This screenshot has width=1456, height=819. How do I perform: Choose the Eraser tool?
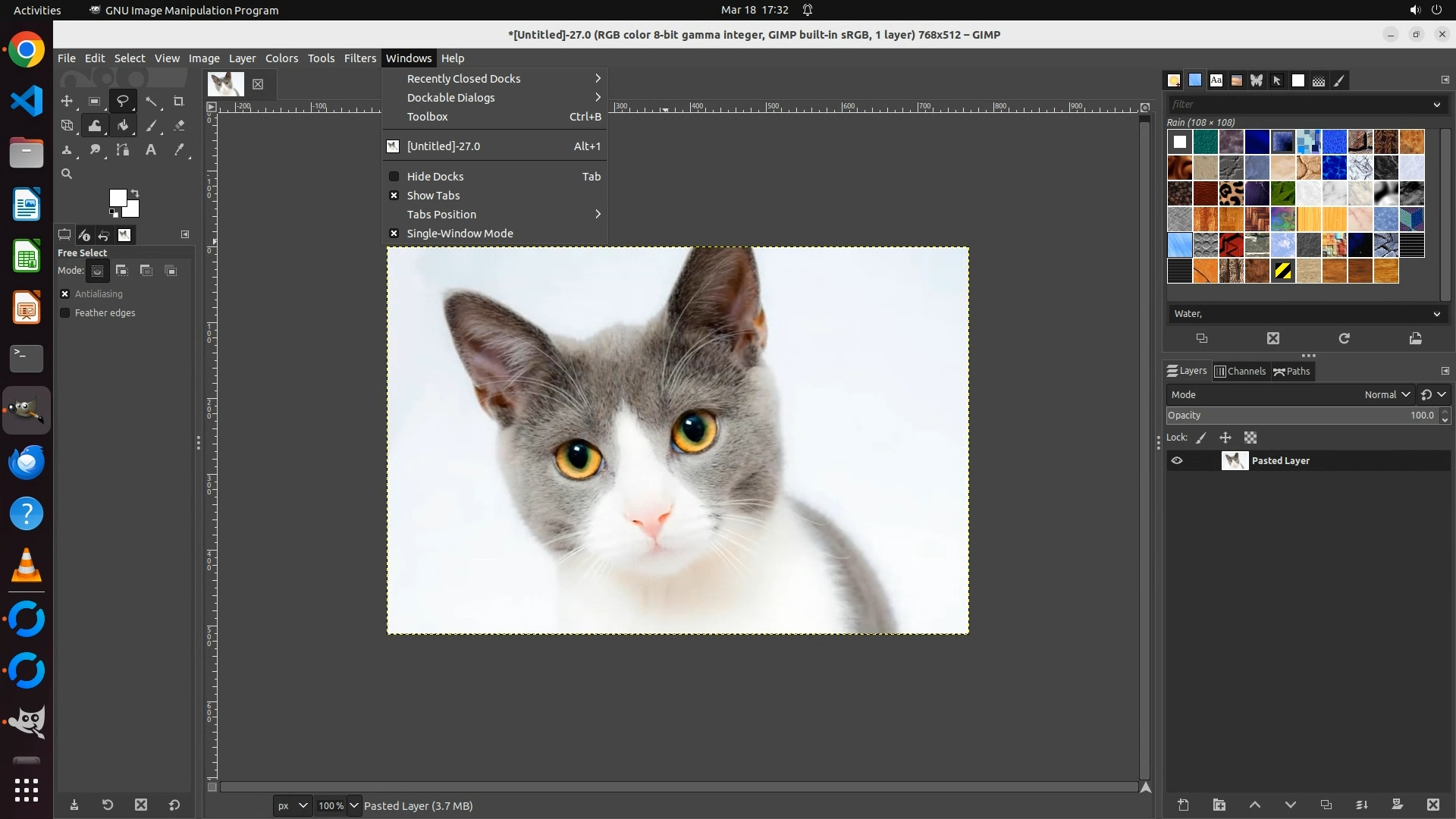pos(179,126)
